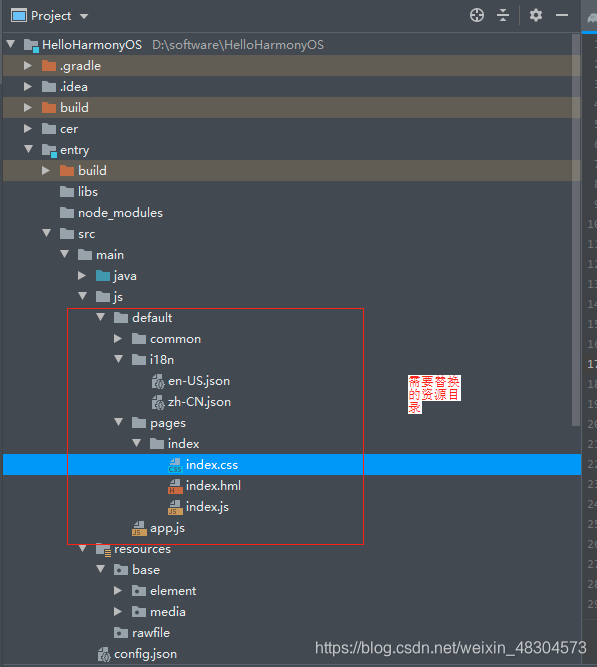Expand the .gradle folder arrow
The height and width of the screenshot is (667, 597).
coord(28,66)
